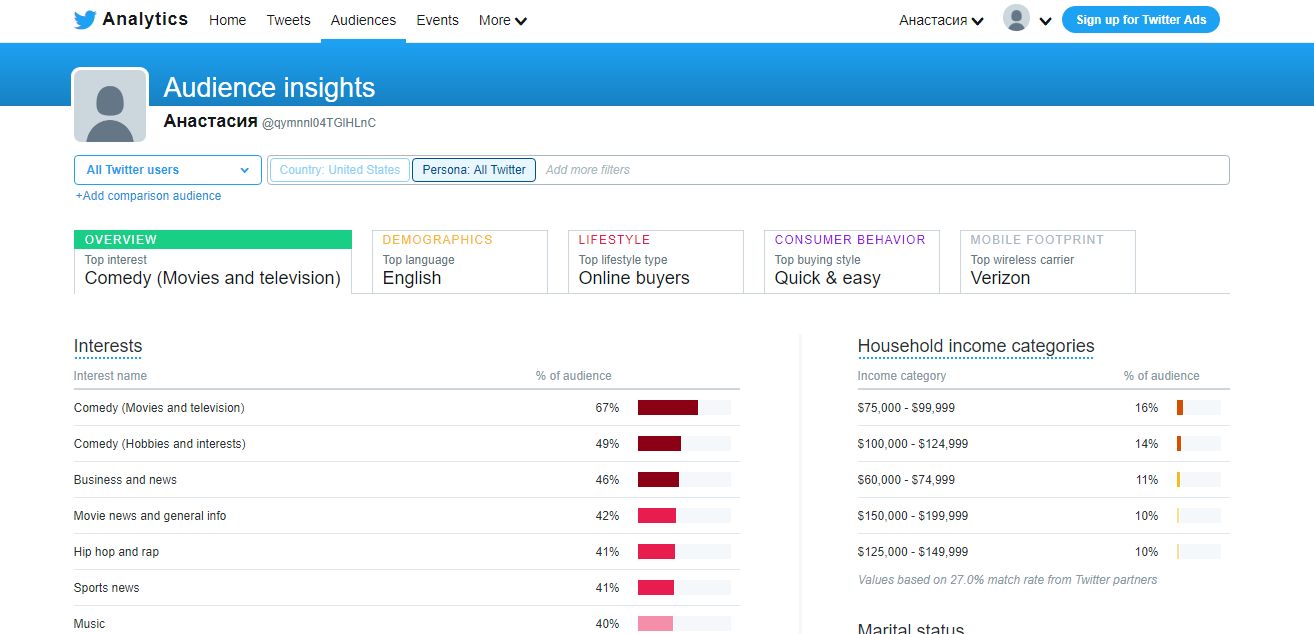The width and height of the screenshot is (1314, 634).
Task: Select the Consumer Behavior tab
Action: tap(851, 261)
